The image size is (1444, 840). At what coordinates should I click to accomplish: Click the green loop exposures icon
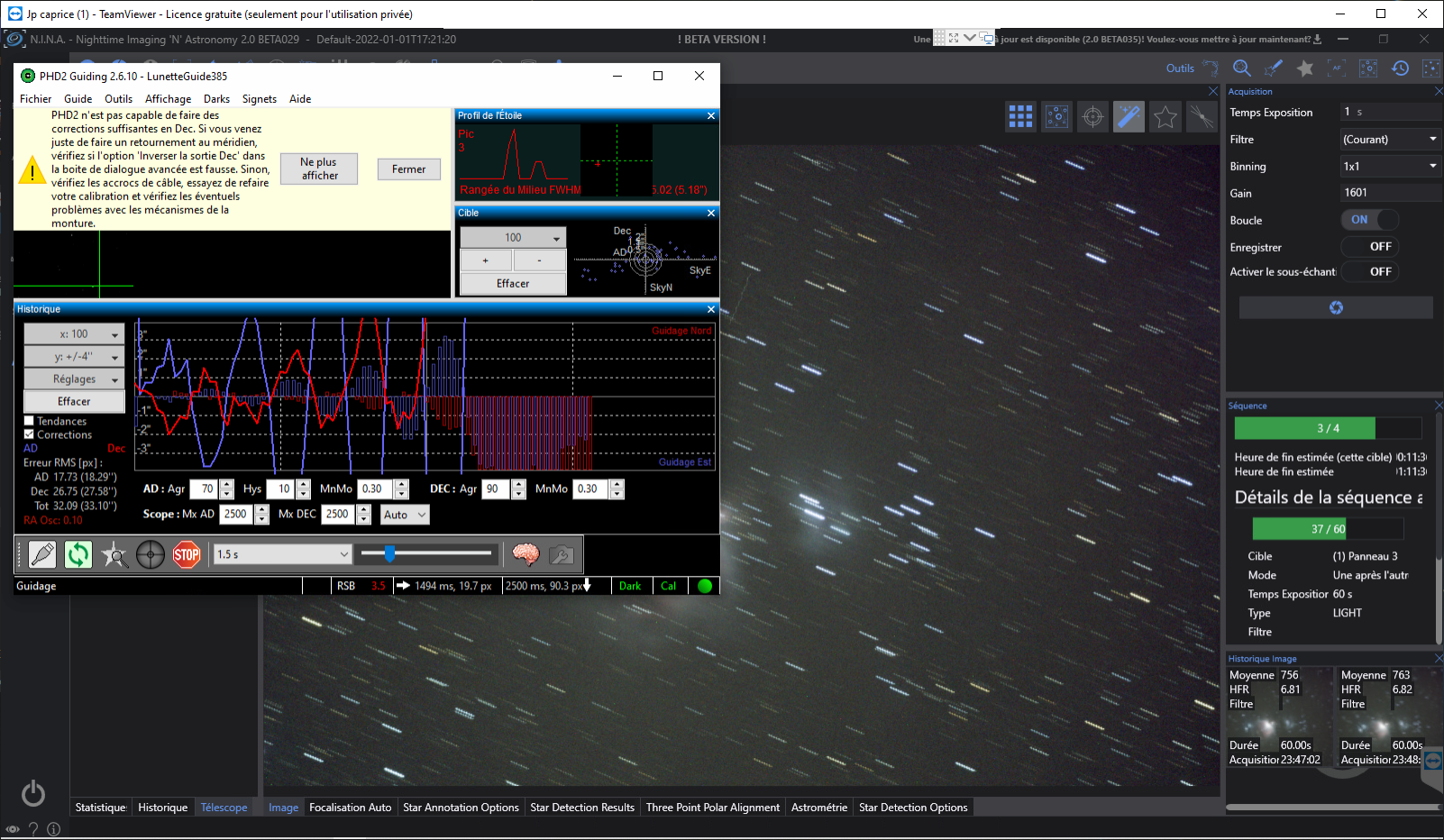(78, 554)
